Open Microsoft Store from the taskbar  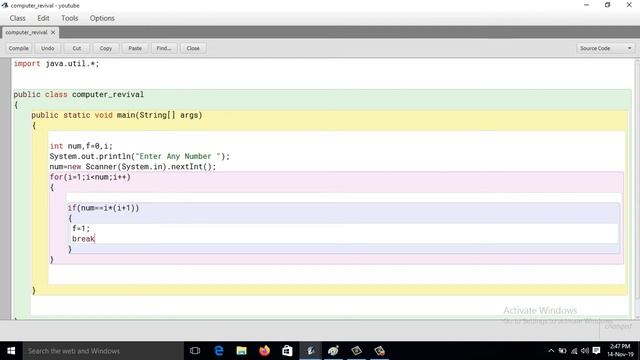pyautogui.click(x=287, y=351)
